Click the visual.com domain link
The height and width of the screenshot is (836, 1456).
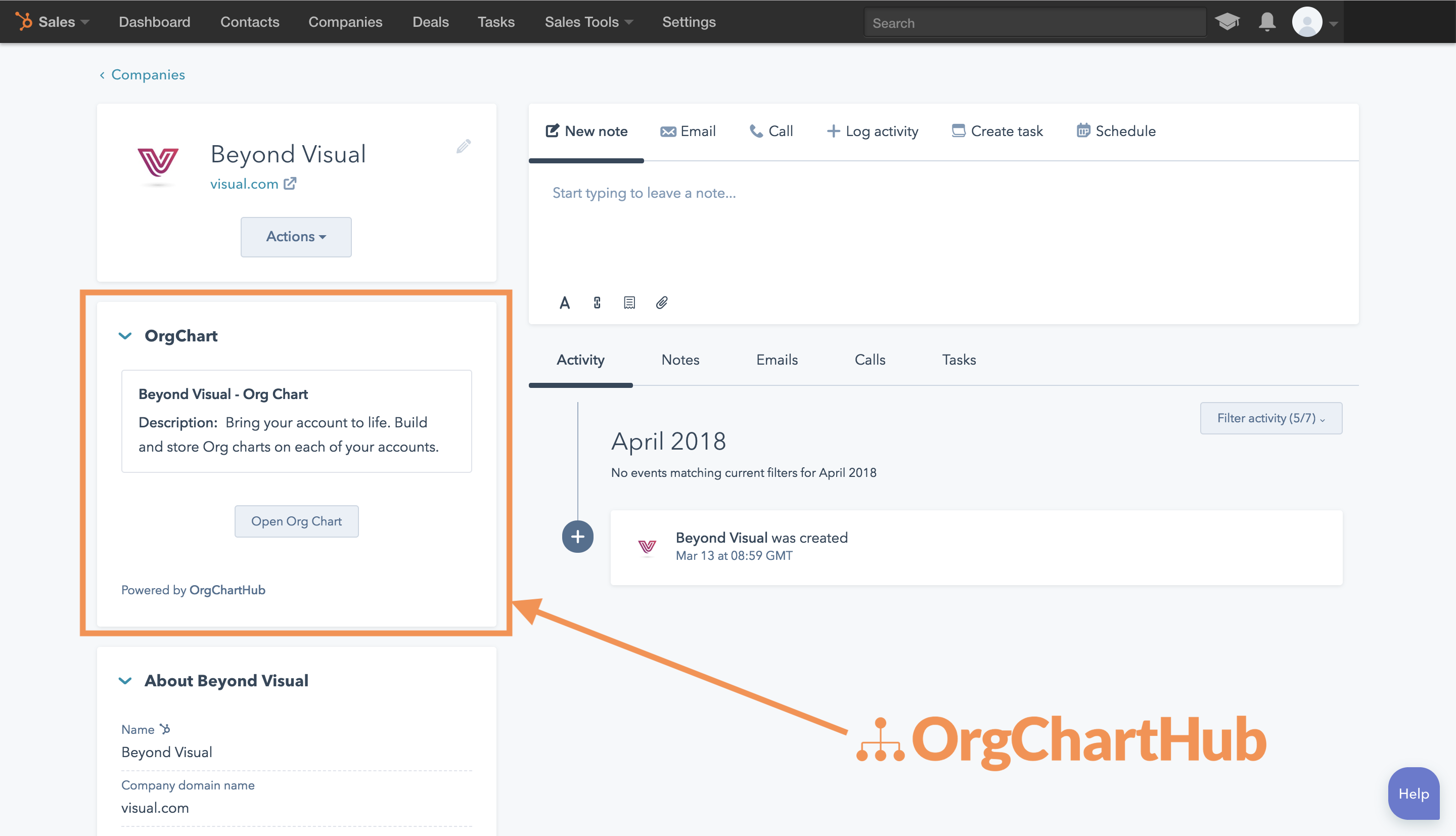point(245,184)
